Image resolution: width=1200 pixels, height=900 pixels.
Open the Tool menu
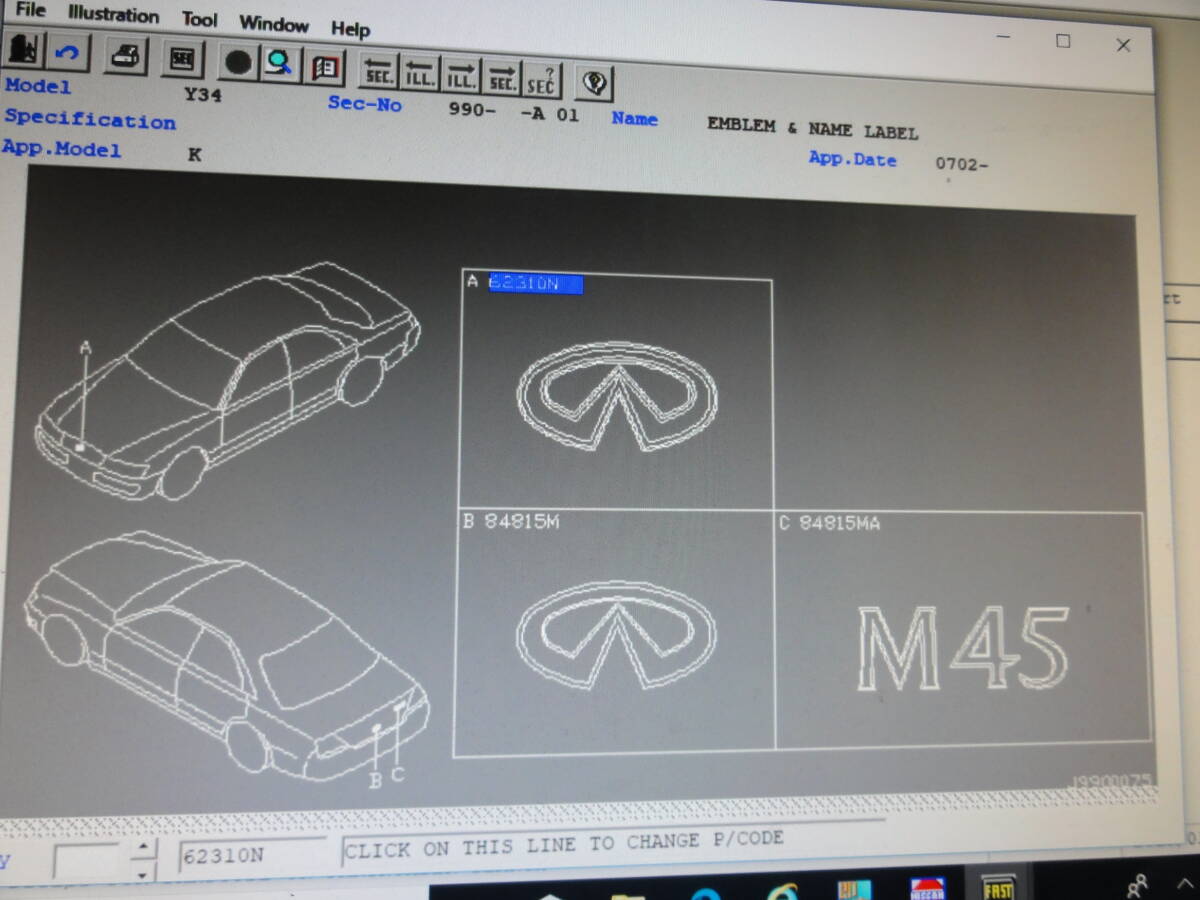click(x=200, y=20)
